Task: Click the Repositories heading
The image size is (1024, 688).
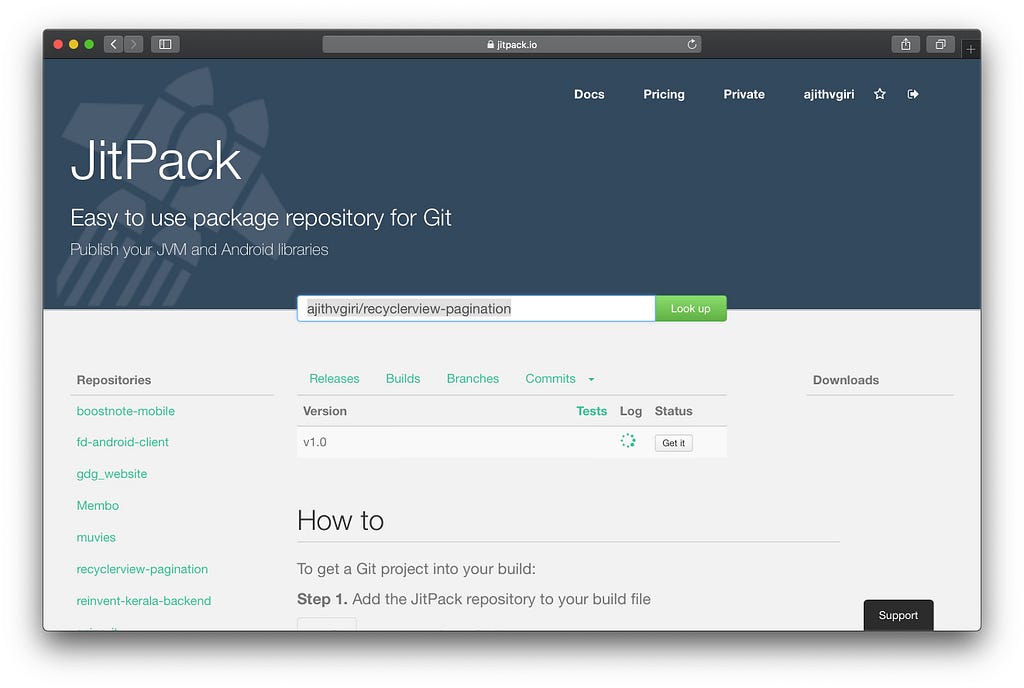Action: [x=114, y=380]
